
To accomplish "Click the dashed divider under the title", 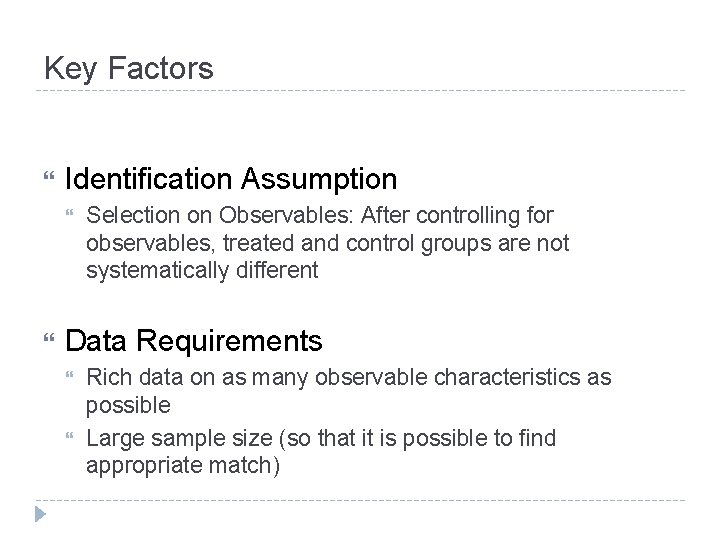I will [360, 90].
